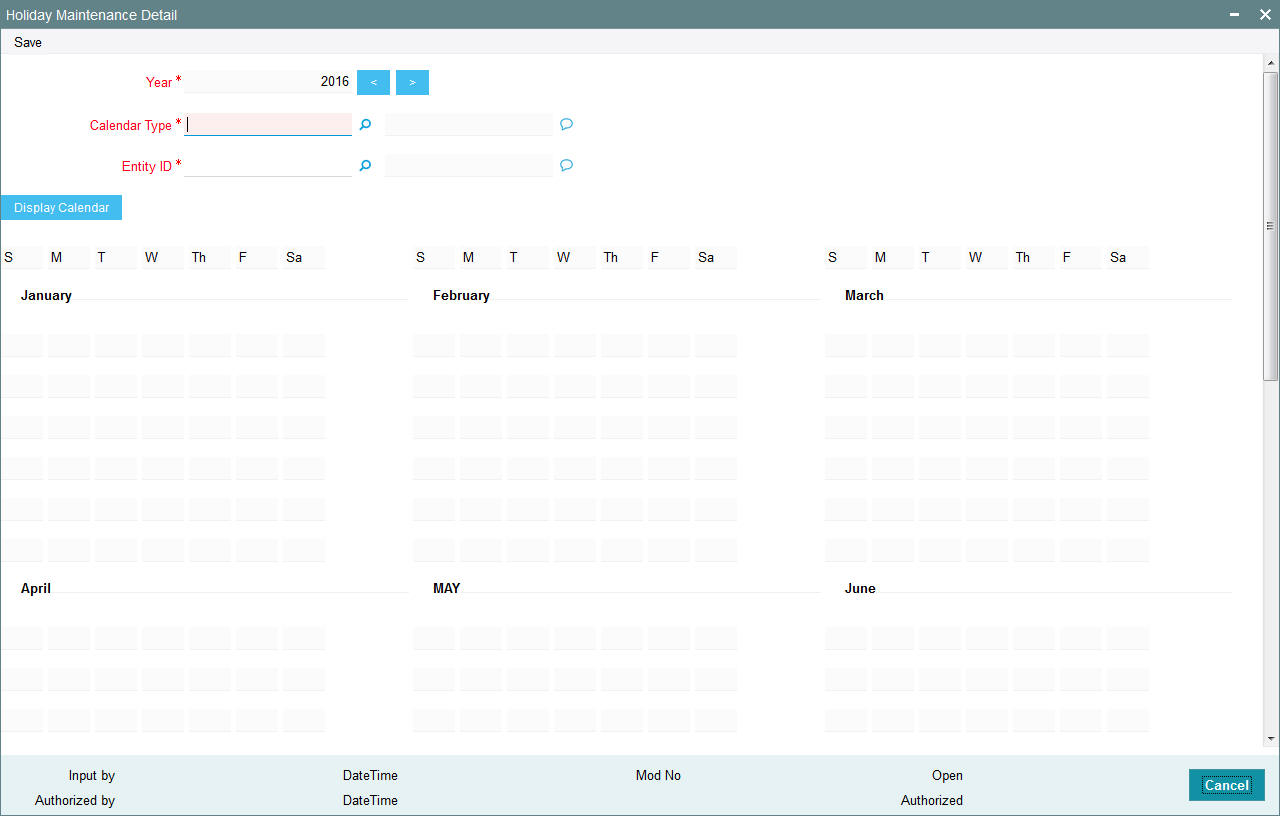Click the Input by label
This screenshot has height=817, width=1280.
[92, 776]
